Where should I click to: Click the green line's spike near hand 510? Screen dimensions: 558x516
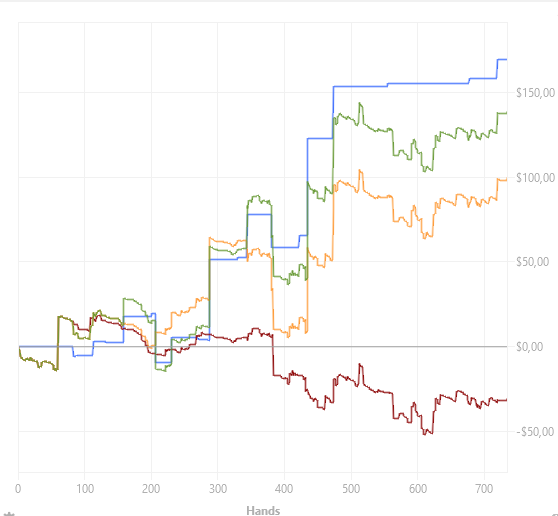click(360, 105)
